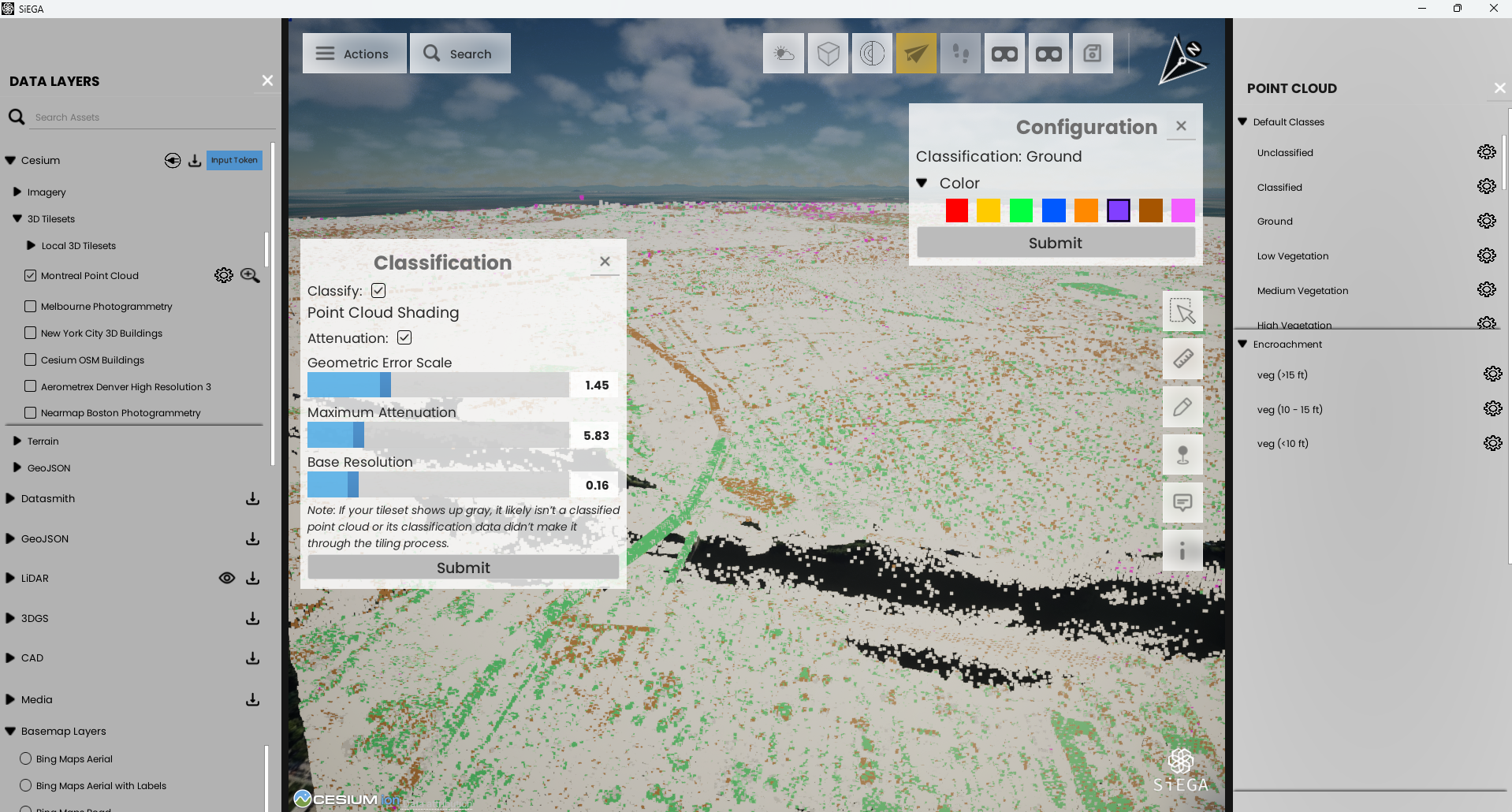Expand the Terrain tree section
The image size is (1512, 812).
17,441
